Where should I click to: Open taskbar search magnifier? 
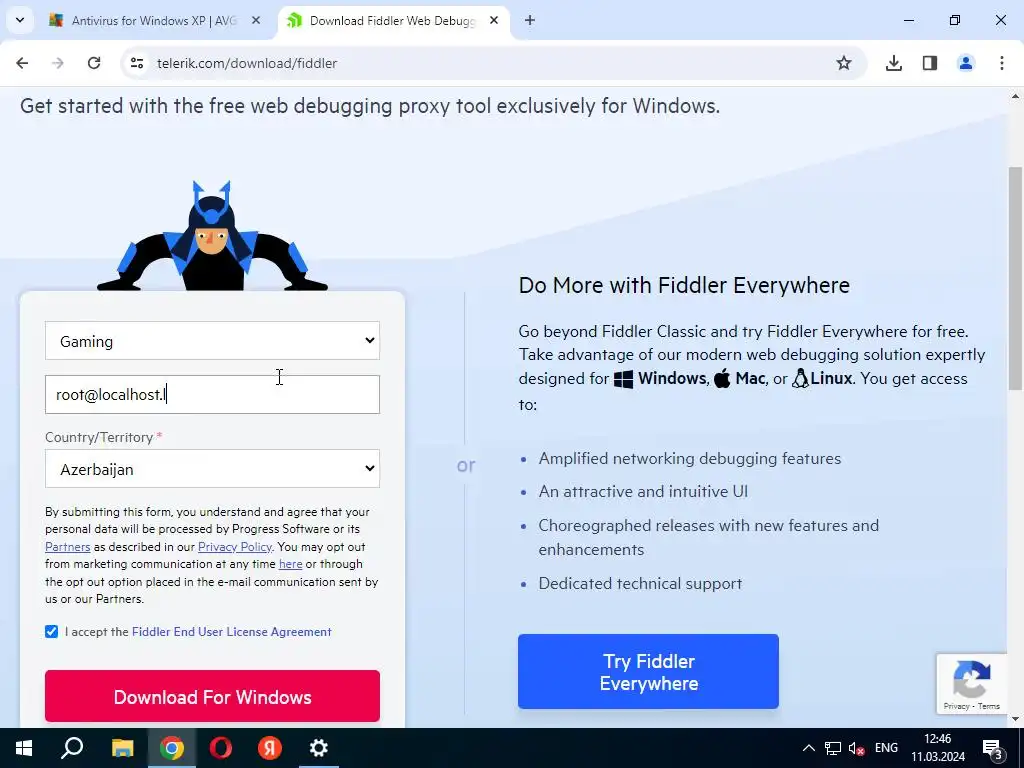click(x=72, y=748)
